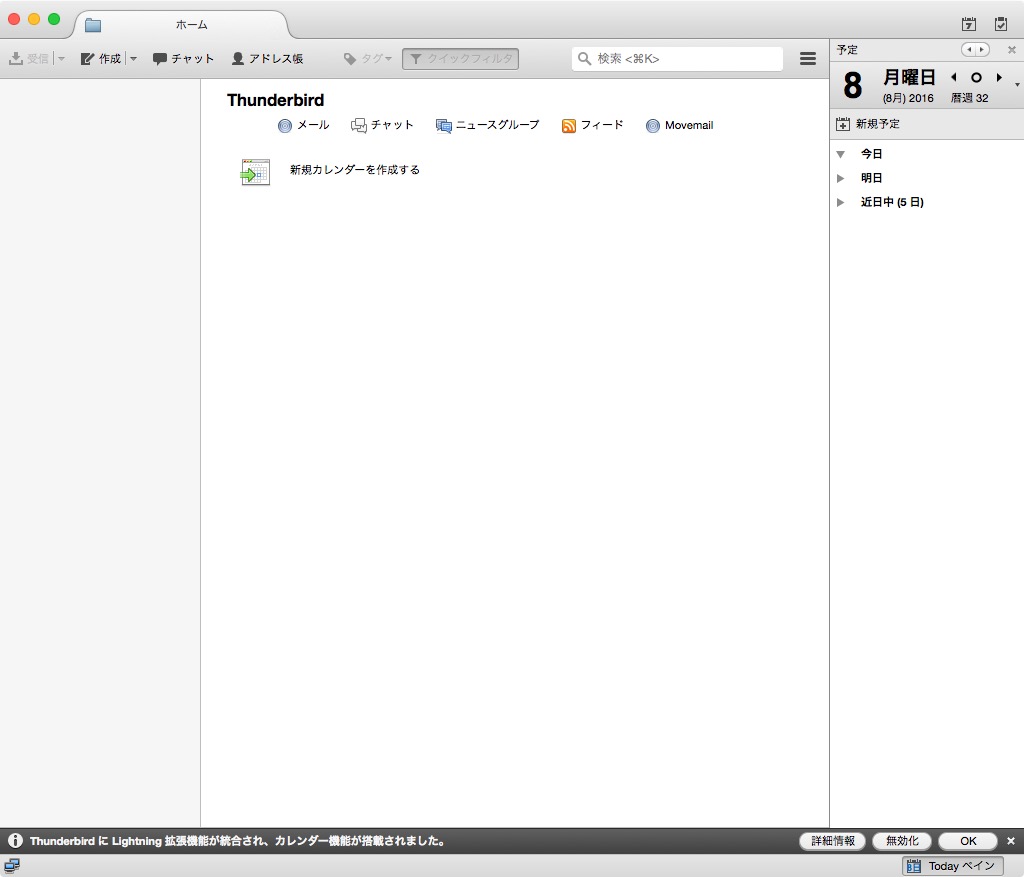Click the Movemail link text
The image size is (1024, 877).
(689, 125)
